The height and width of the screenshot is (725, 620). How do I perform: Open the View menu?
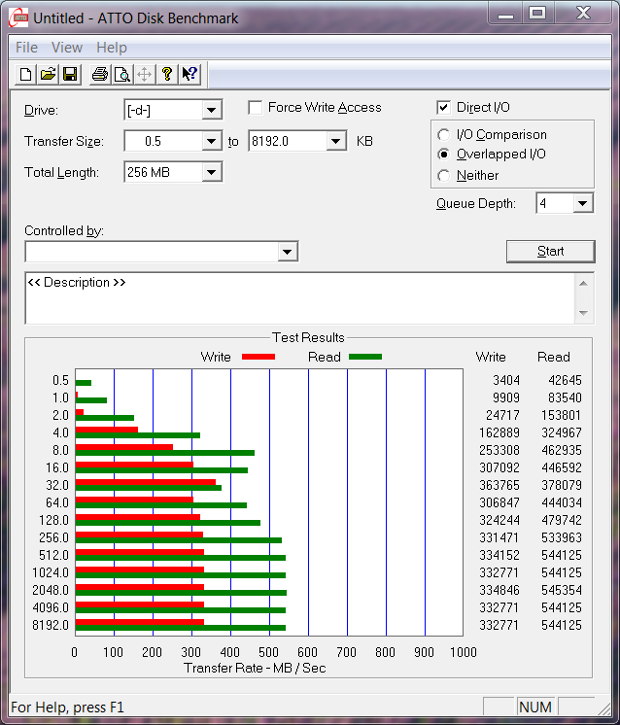[67, 47]
